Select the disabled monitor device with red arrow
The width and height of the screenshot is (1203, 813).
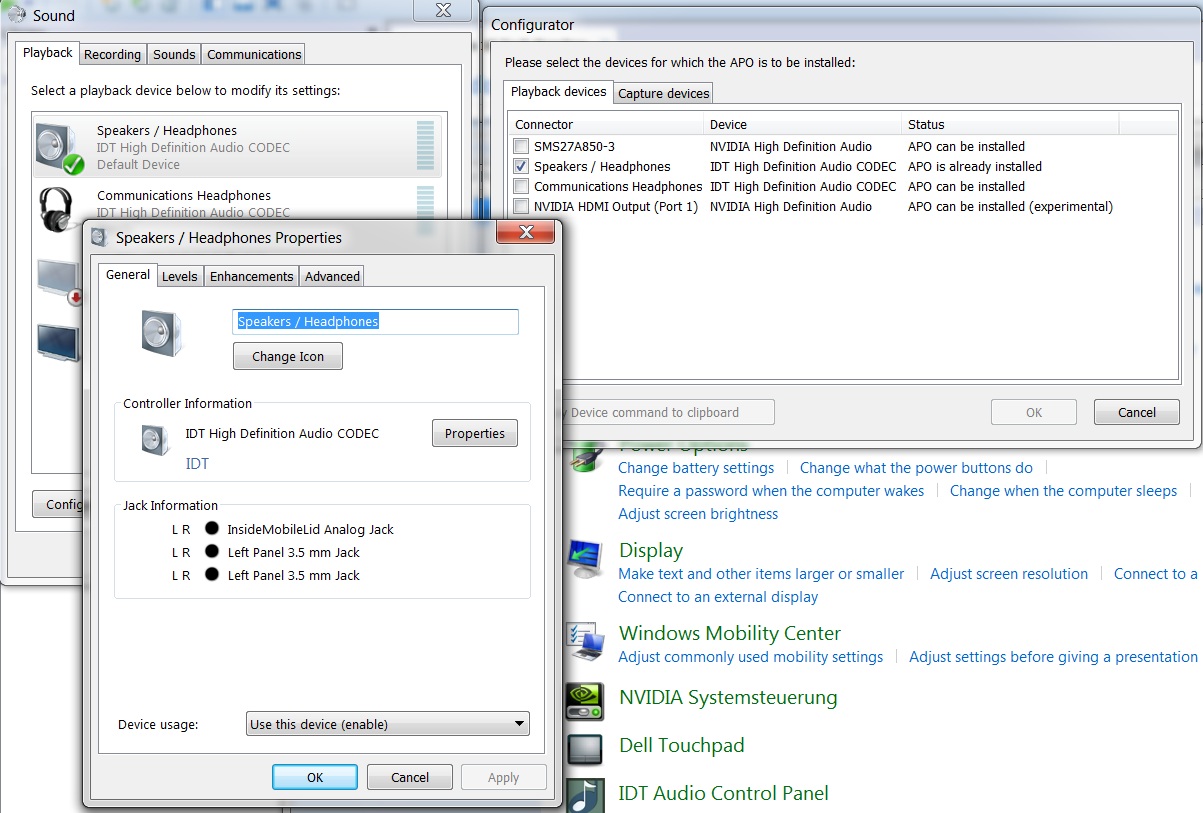tap(59, 282)
